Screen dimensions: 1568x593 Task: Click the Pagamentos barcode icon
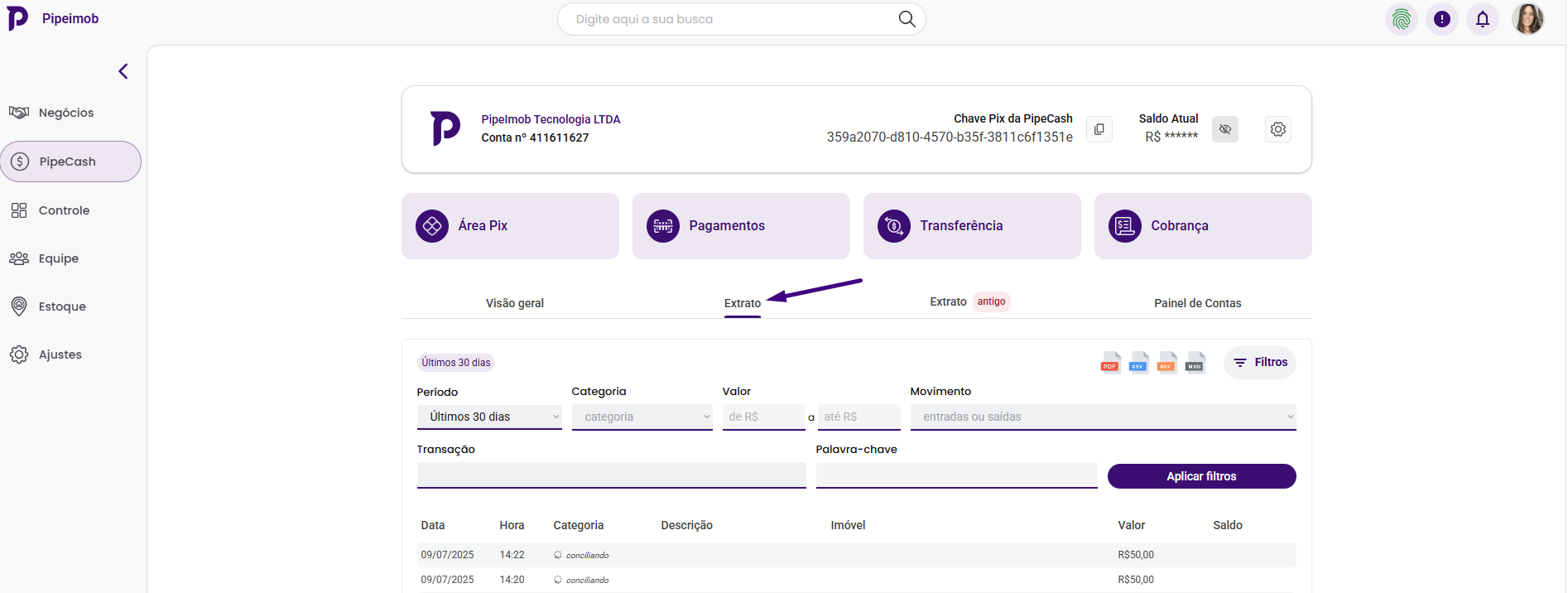pos(663,225)
